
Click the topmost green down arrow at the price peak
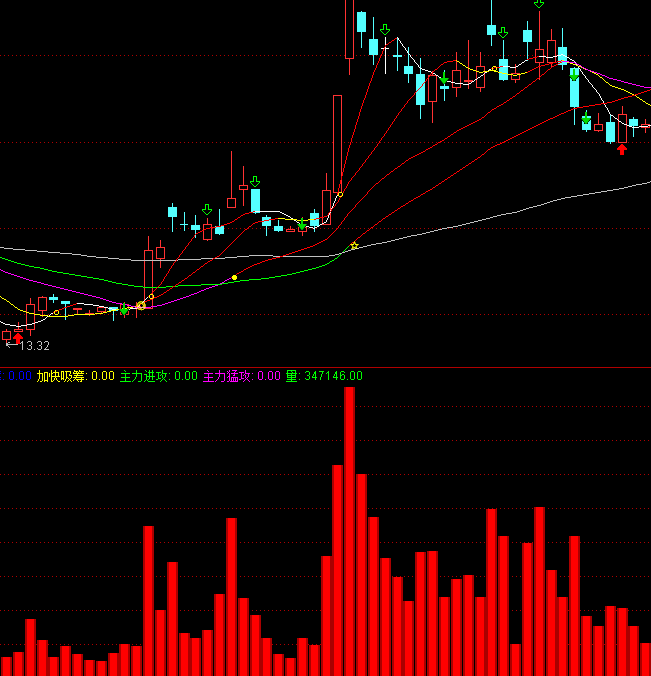pos(539,4)
